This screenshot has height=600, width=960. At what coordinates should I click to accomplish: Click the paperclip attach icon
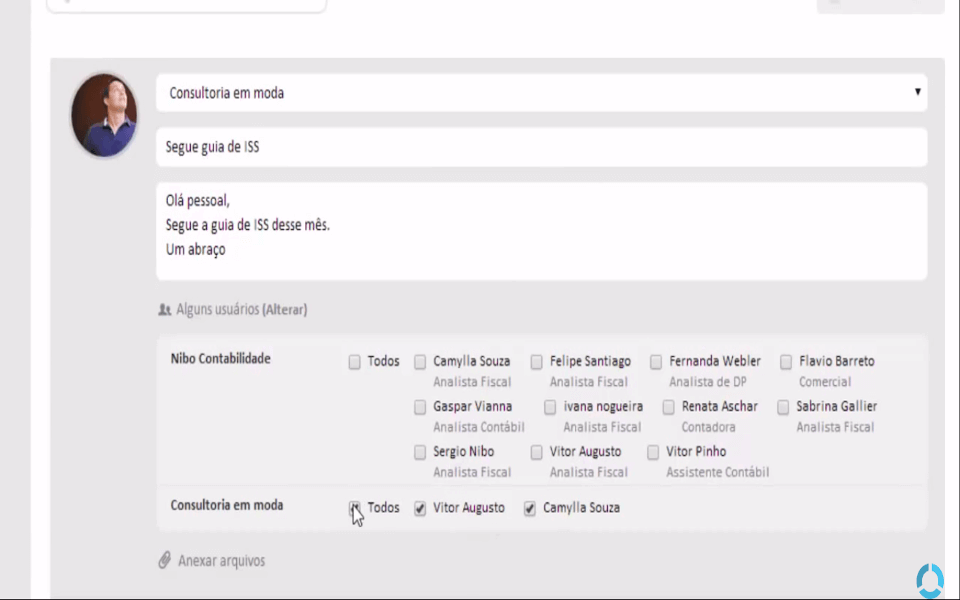pyautogui.click(x=164, y=560)
